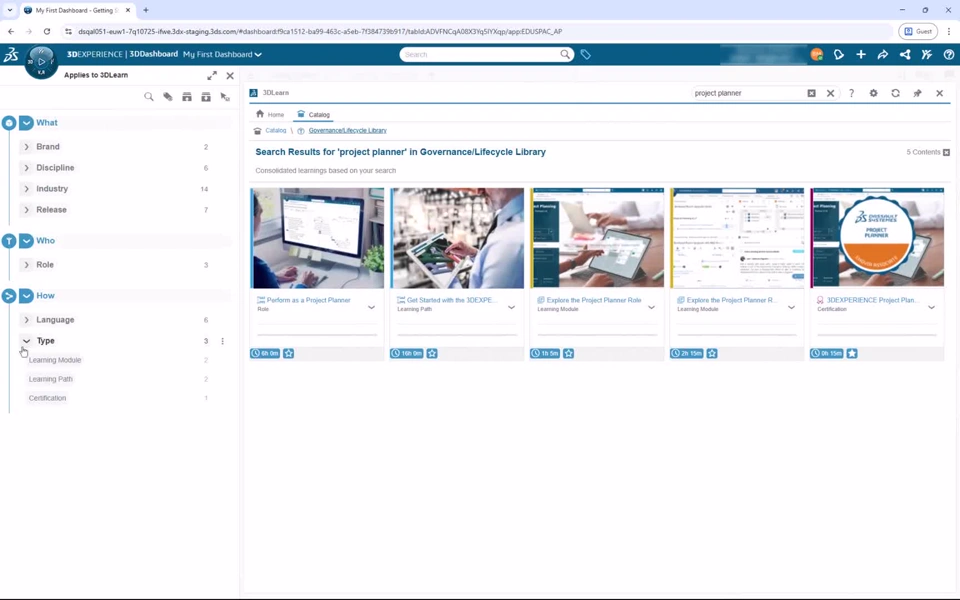Screen dimensions: 960x600
Task: Click the Catalog breadcrumb link
Action: point(276,130)
